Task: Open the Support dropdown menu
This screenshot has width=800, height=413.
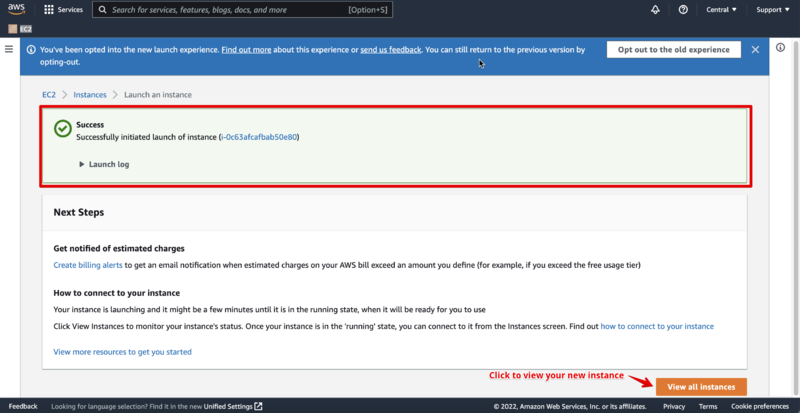Action: tap(772, 10)
